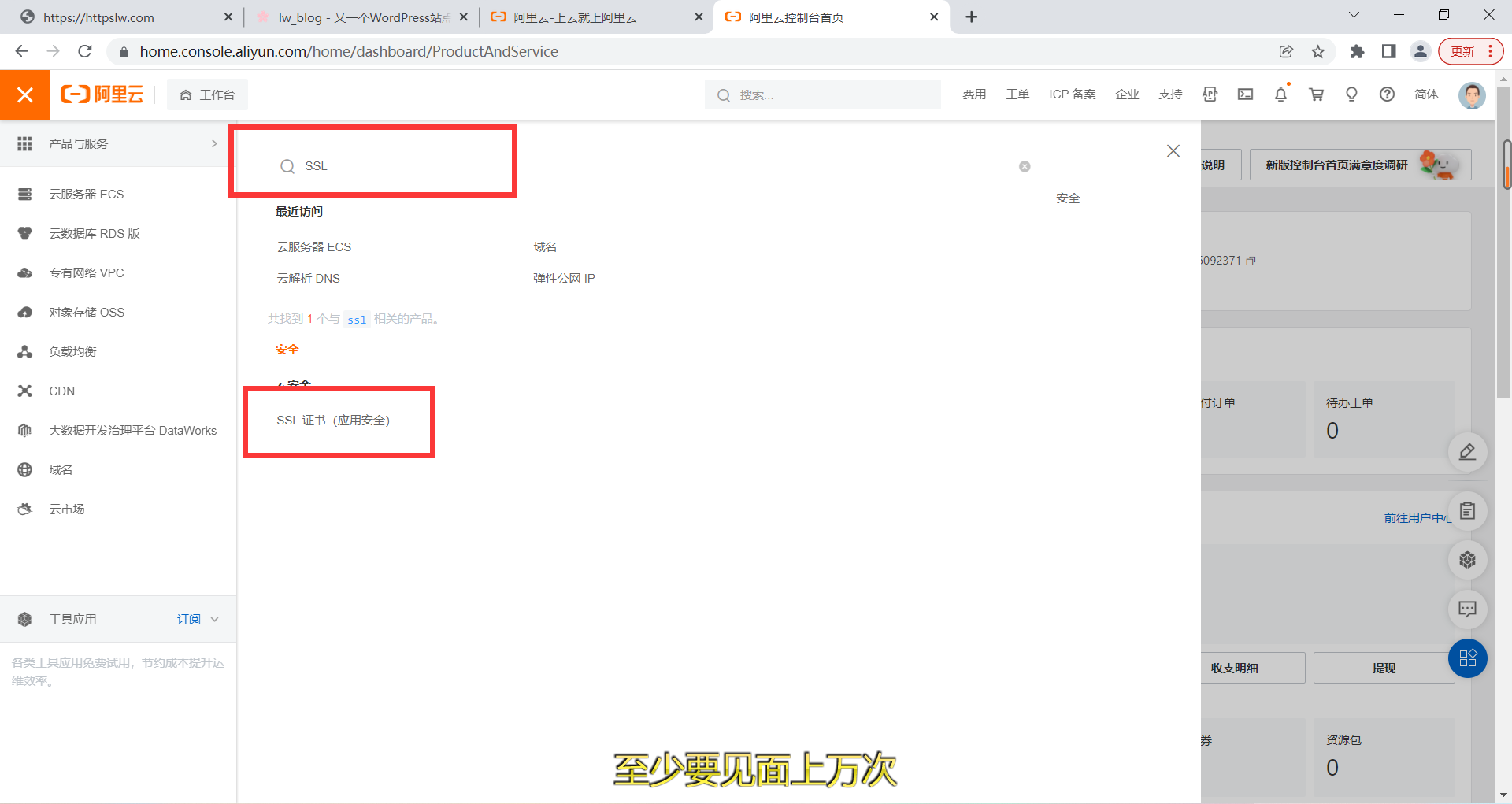Viewport: 1512px width, 804px height.
Task: Open 云服务器 ECS in the sidebar
Action: tap(87, 194)
